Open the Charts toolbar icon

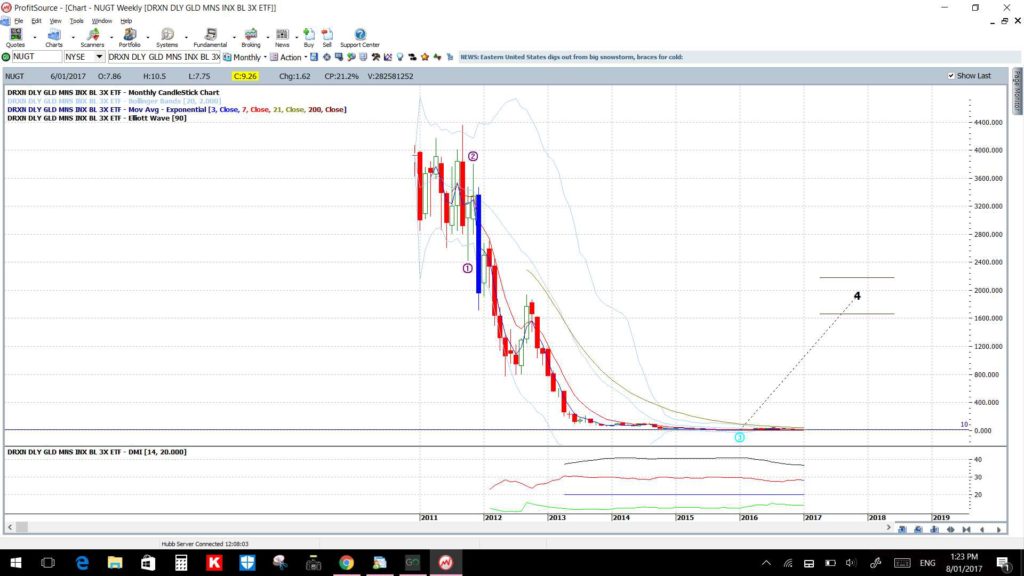point(54,38)
